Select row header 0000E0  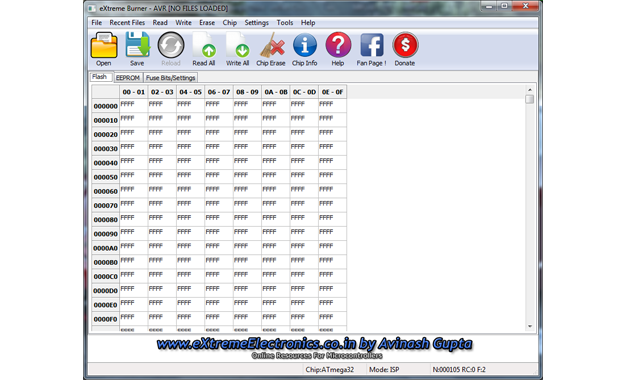point(105,305)
